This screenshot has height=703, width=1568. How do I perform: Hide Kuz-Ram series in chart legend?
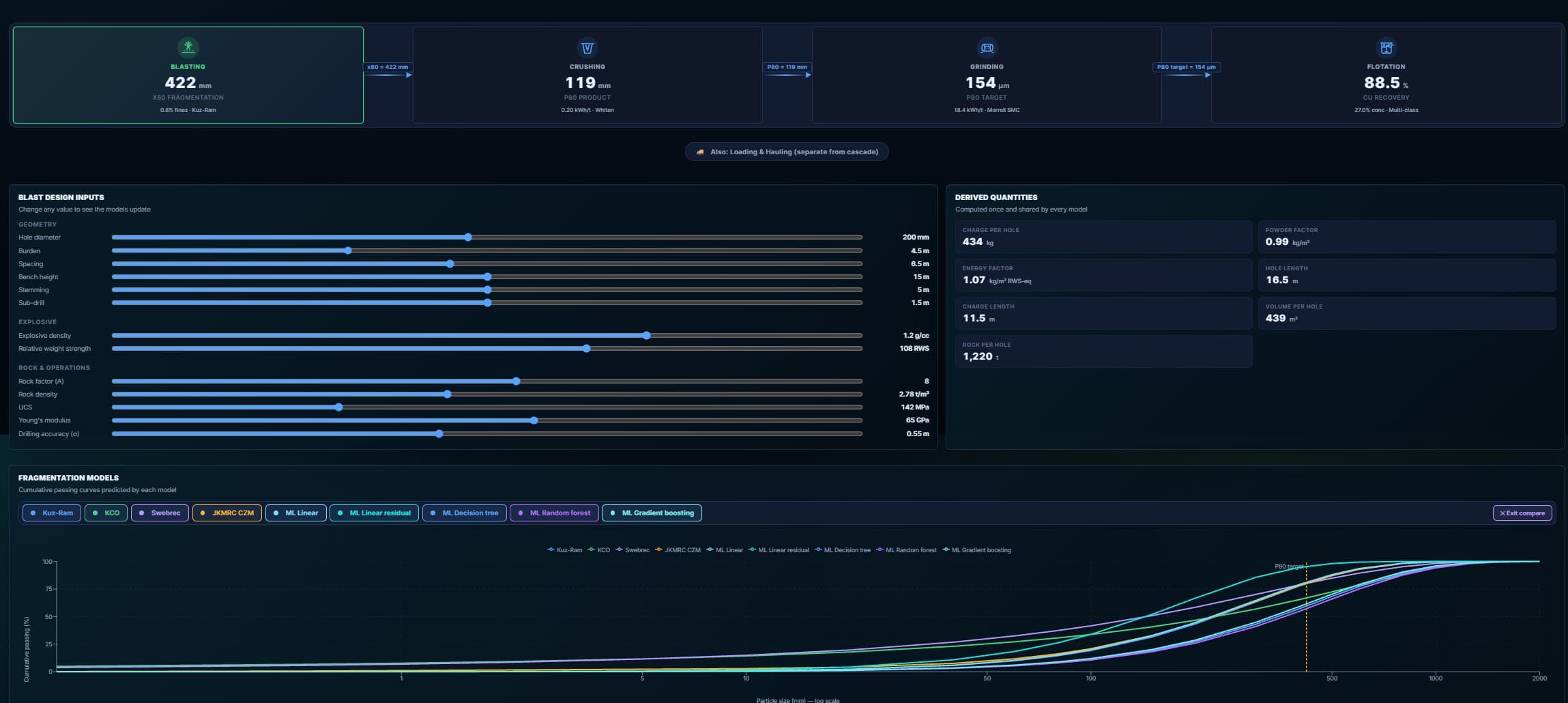pos(564,550)
